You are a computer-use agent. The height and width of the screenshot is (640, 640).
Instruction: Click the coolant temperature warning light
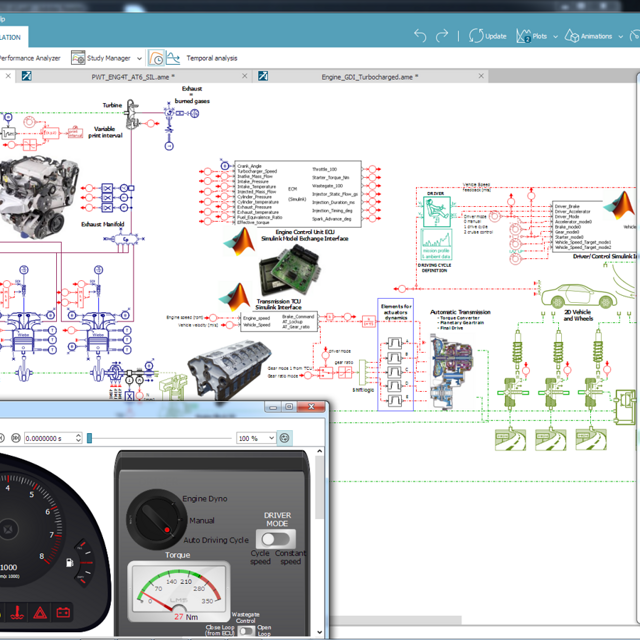[x=17, y=613]
